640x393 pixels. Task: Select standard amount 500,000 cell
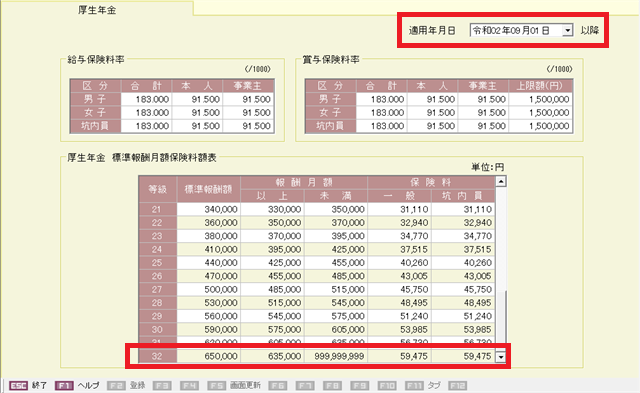[209, 289]
